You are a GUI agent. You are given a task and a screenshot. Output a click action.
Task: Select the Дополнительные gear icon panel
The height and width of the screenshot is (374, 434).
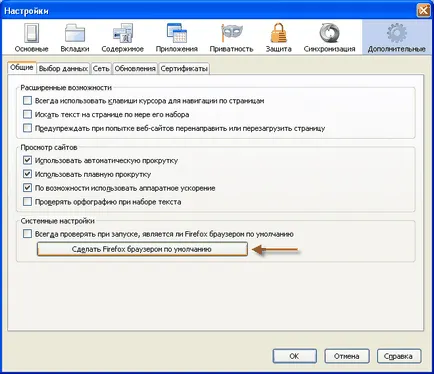point(396,37)
